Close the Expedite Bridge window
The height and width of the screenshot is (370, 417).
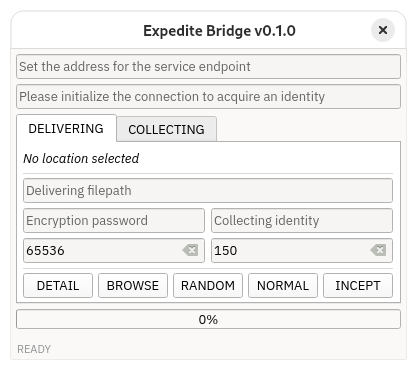(383, 30)
